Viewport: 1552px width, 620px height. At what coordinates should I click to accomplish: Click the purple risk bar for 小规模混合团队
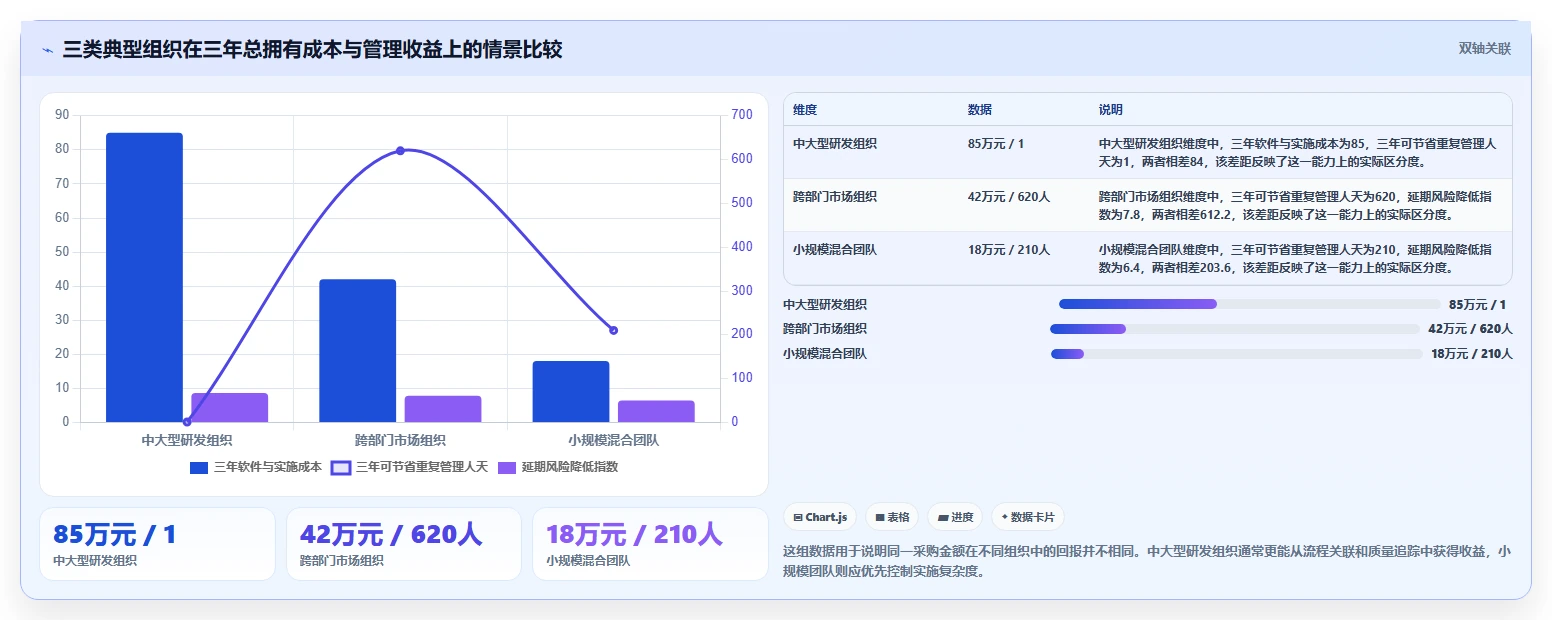point(656,411)
